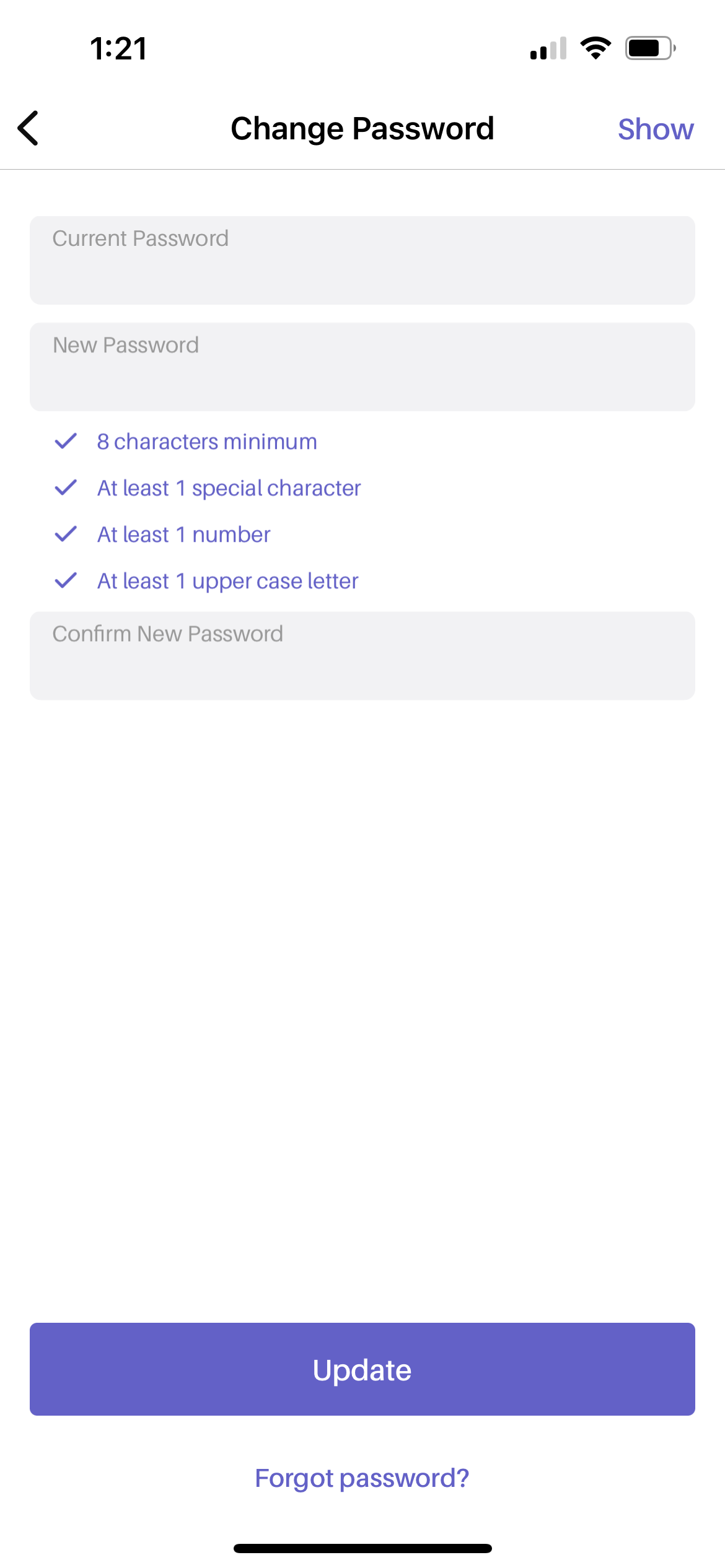The height and width of the screenshot is (1568, 725).
Task: Focus the Current Password field
Action: click(x=362, y=260)
